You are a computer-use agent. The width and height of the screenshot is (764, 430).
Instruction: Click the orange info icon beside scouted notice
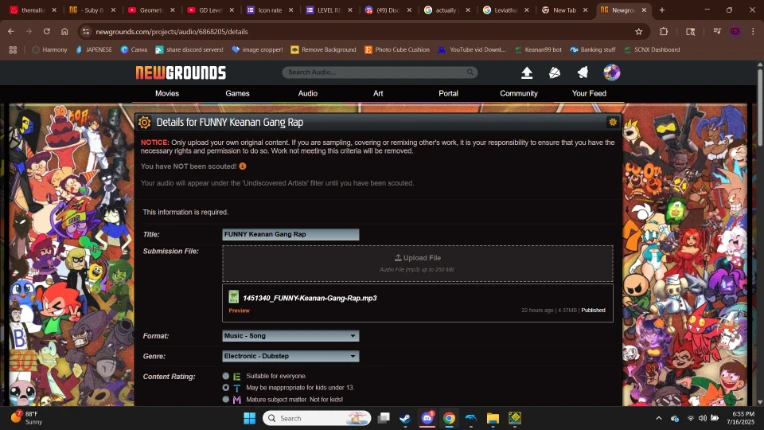242,166
